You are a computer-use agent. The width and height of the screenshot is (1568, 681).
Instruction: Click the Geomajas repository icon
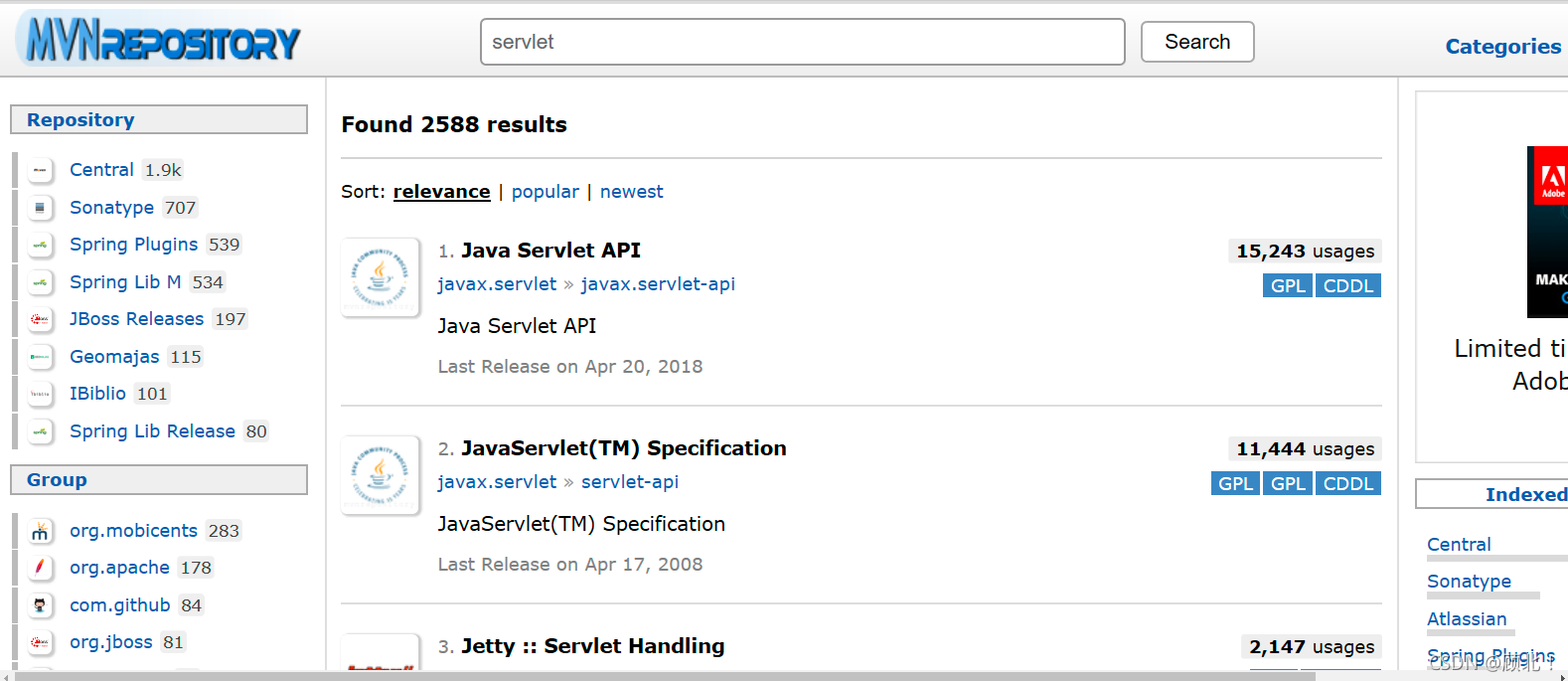click(x=40, y=357)
